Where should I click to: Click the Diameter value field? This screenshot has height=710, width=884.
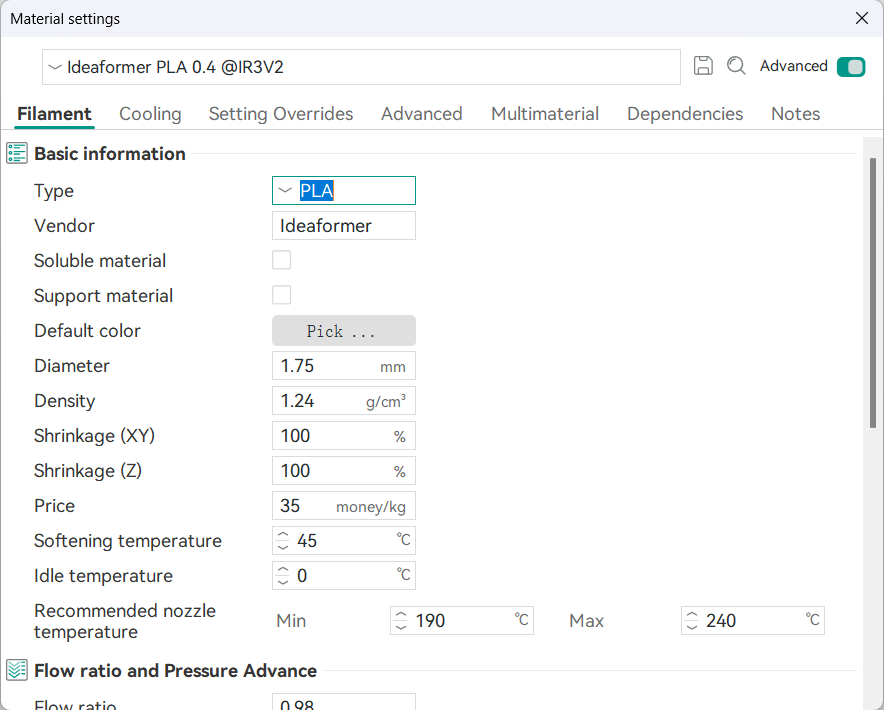tap(344, 365)
